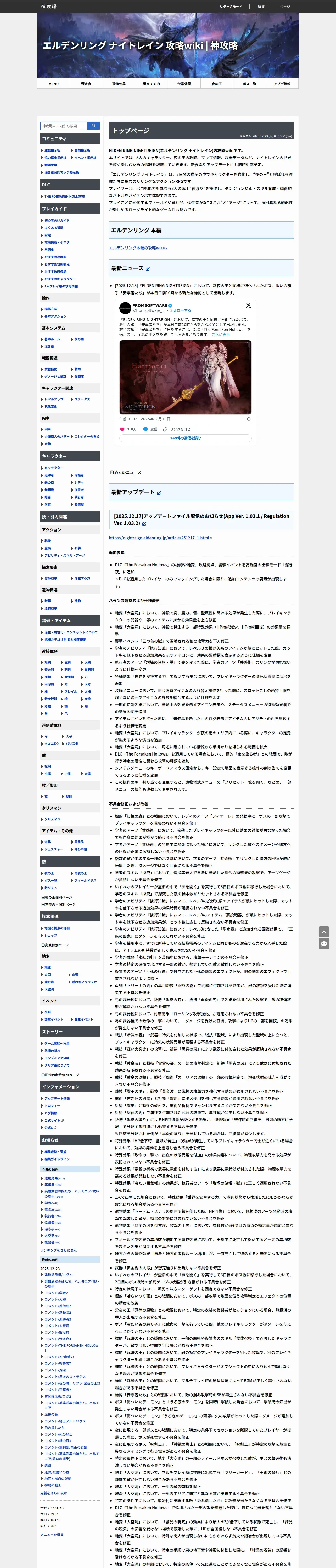Viewport: 336px width, 1568px height.
Task: Click the heart like icon on the tweet
Action: click(x=122, y=429)
